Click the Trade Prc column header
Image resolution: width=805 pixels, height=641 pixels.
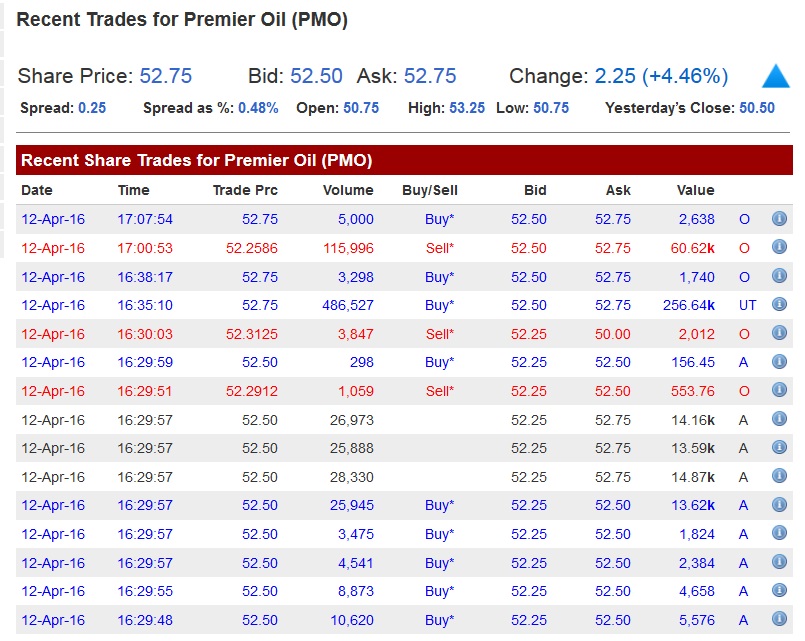coord(245,190)
